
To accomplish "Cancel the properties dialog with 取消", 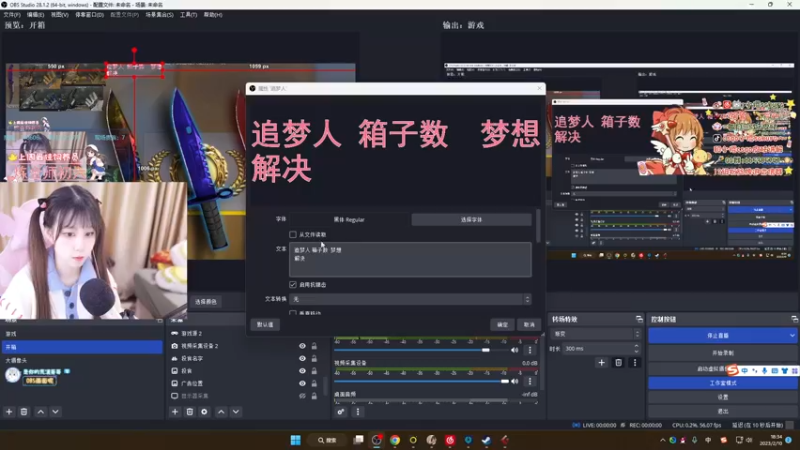I will click(x=529, y=324).
